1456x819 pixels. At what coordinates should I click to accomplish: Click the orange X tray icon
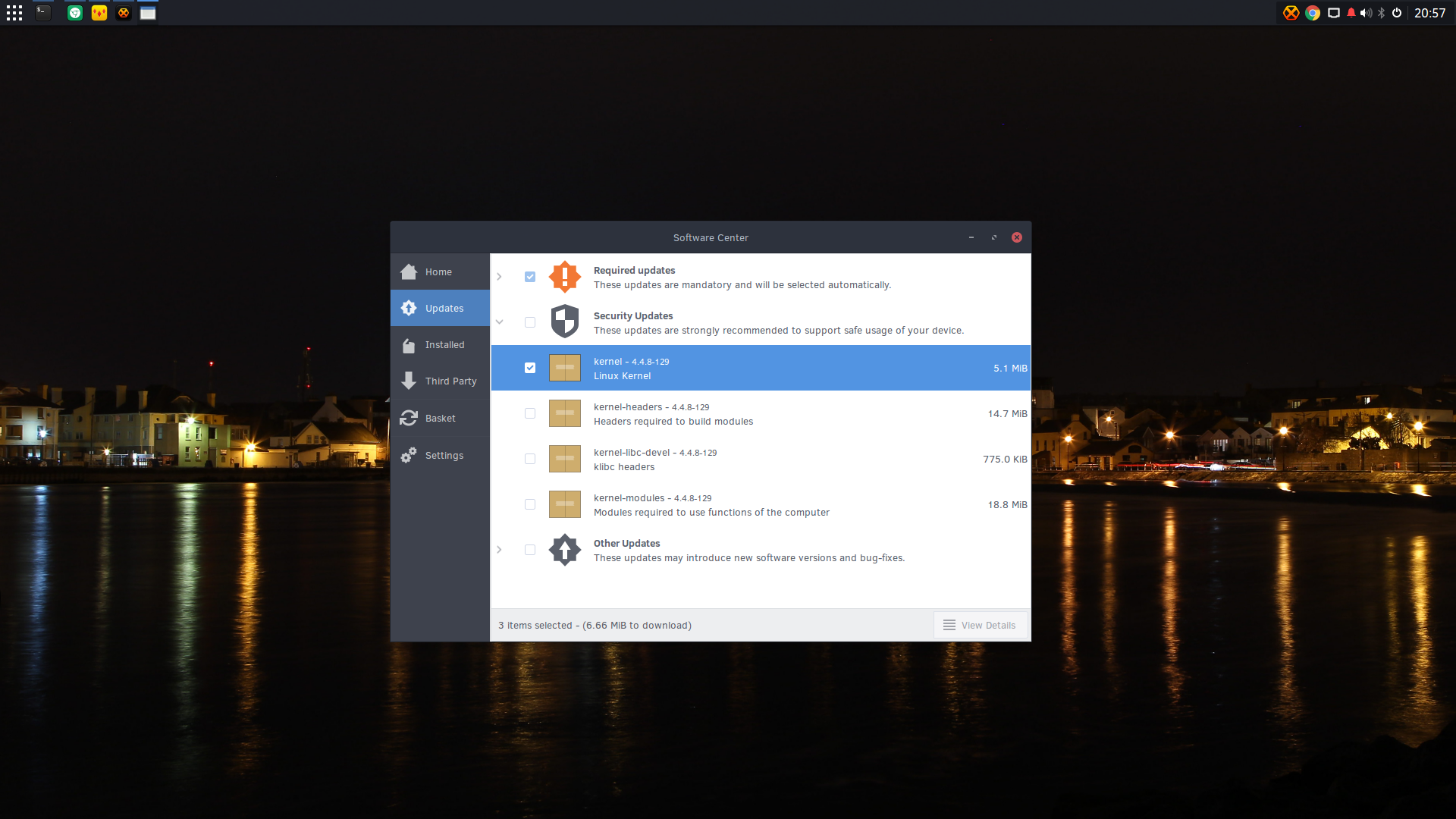click(x=1291, y=13)
